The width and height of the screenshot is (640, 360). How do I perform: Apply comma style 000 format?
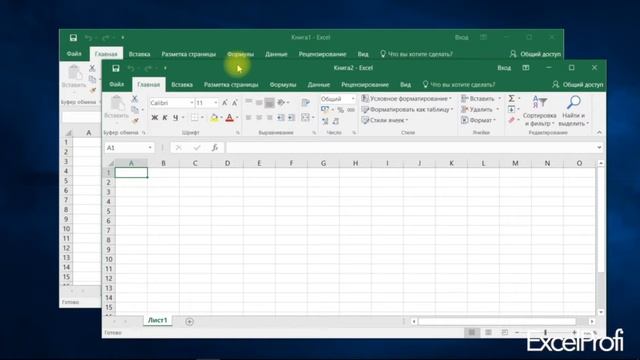pyautogui.click(x=351, y=110)
